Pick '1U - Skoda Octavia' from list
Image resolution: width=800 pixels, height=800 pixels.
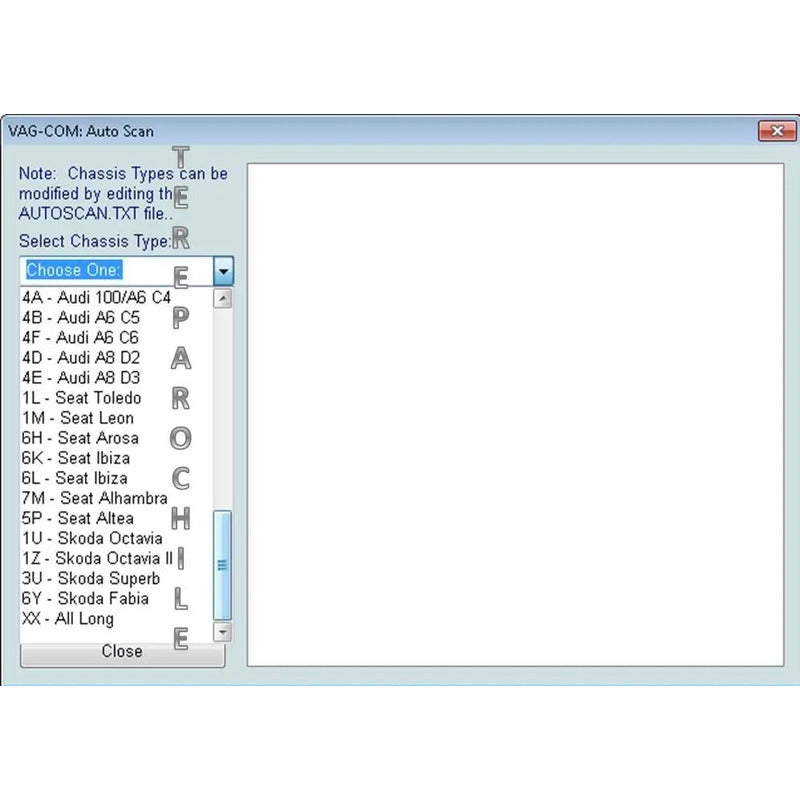pyautogui.click(x=116, y=538)
